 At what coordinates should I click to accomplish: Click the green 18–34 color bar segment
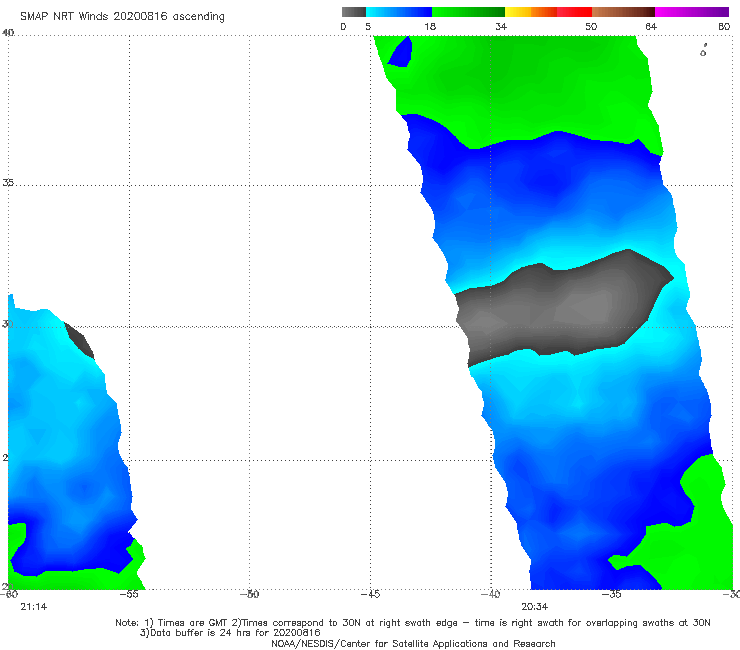tap(468, 12)
